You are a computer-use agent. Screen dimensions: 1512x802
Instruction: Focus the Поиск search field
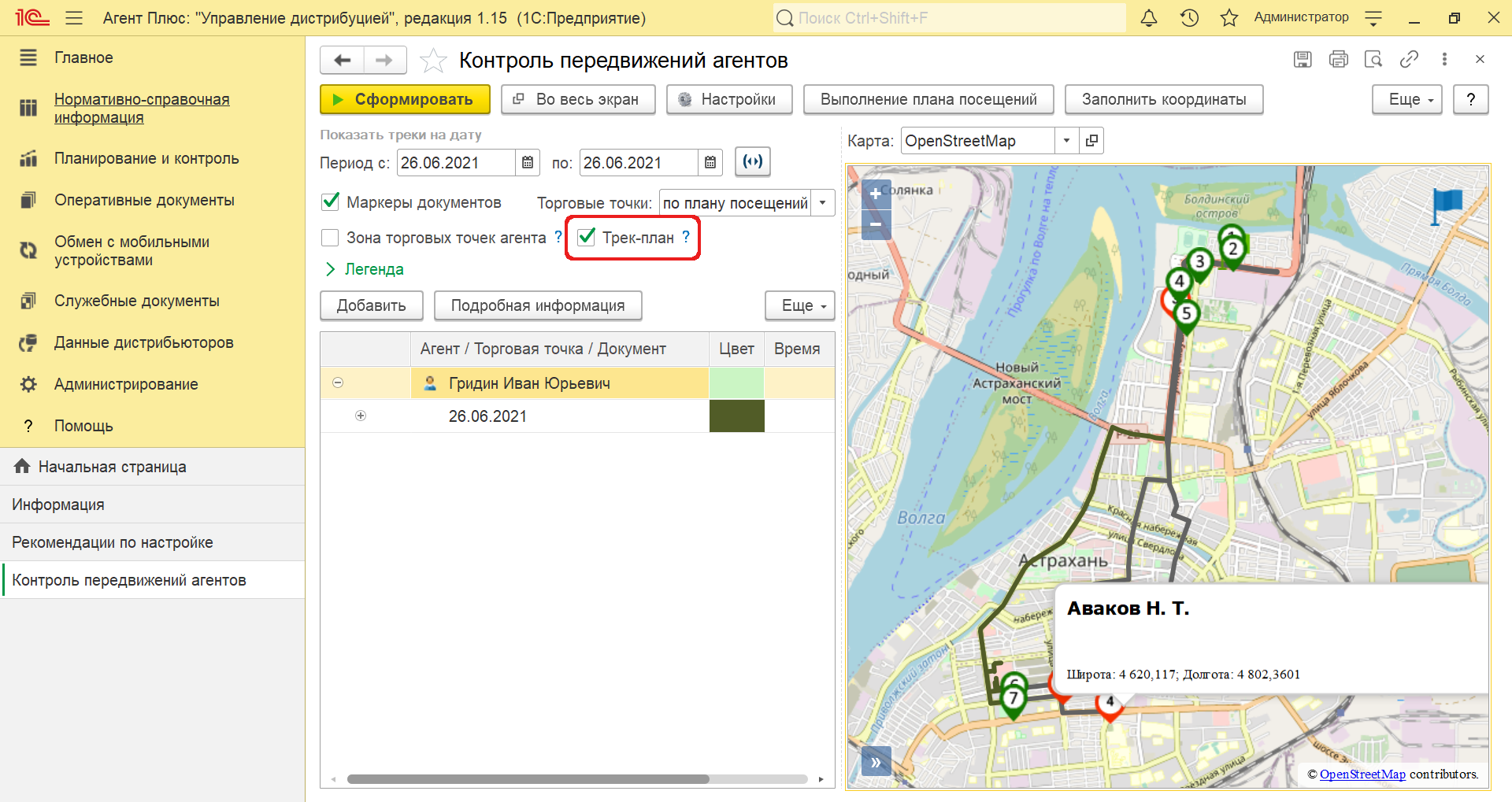(949, 17)
